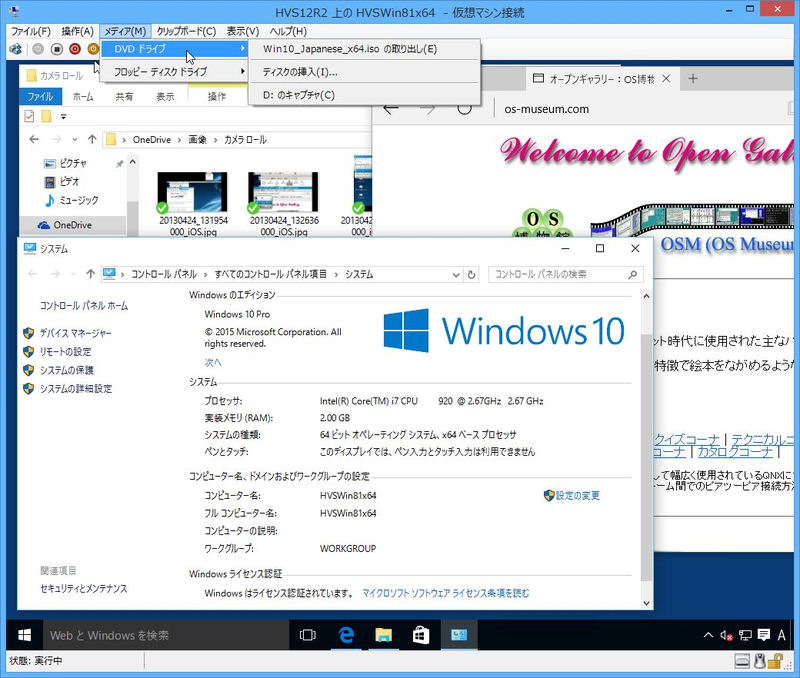Open Remote settings link (リモートの設定)
Viewport: 800px width, 678px height.
click(x=65, y=351)
